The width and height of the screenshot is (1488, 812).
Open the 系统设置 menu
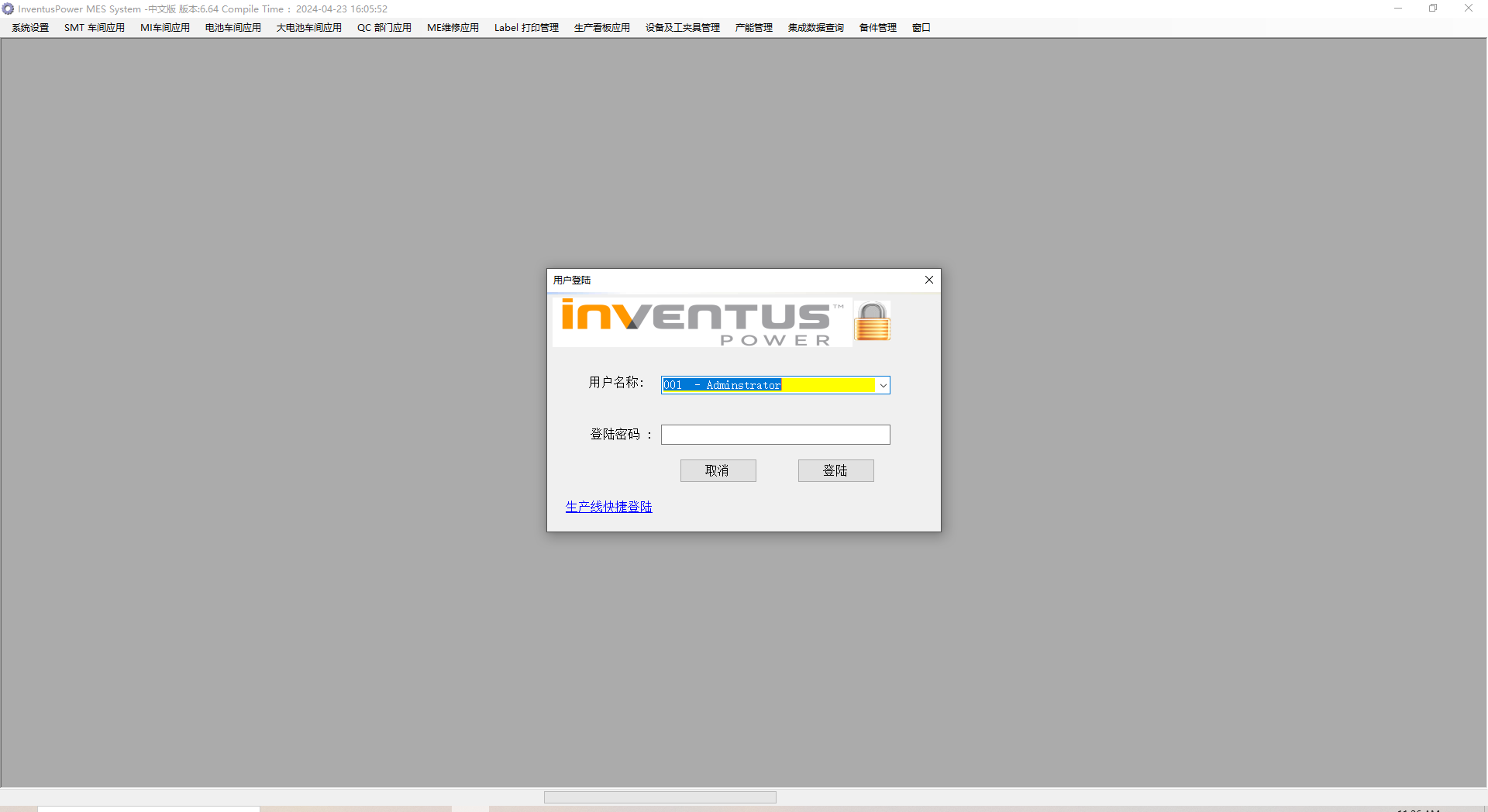coord(30,28)
